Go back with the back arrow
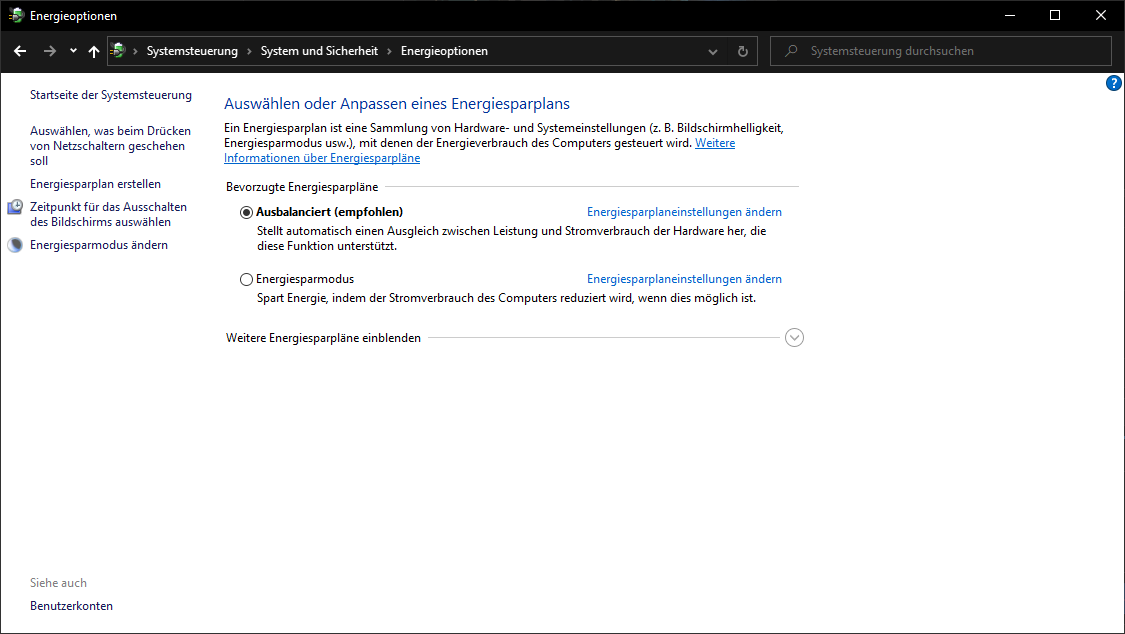 click(x=20, y=51)
